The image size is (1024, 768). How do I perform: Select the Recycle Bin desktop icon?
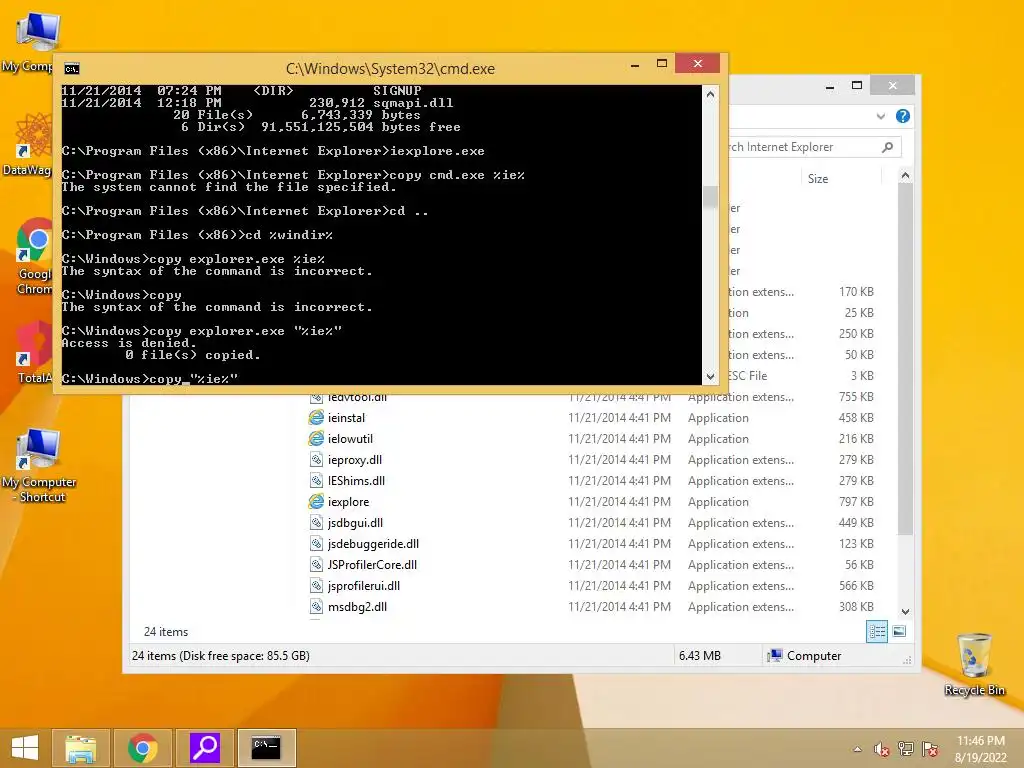974,664
